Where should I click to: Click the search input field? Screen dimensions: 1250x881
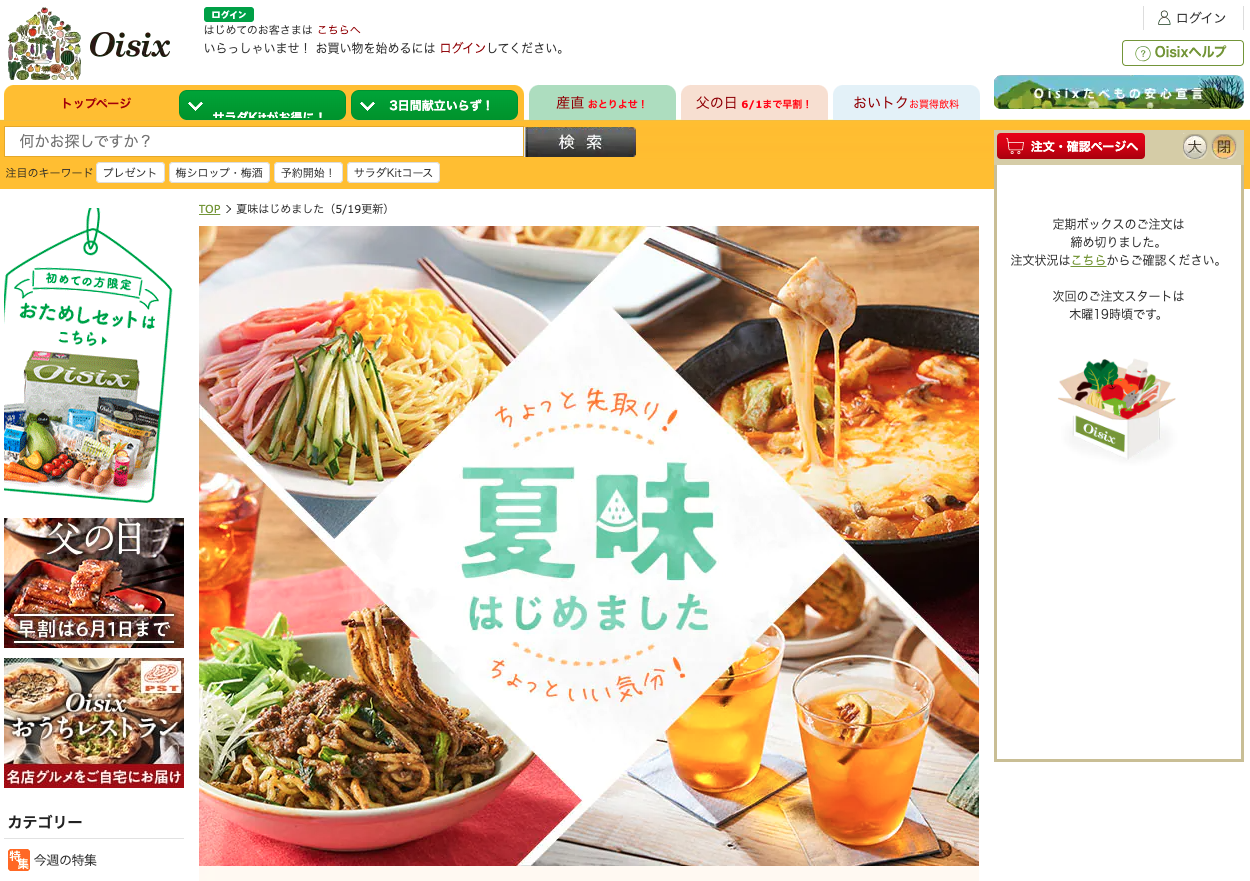pos(264,142)
